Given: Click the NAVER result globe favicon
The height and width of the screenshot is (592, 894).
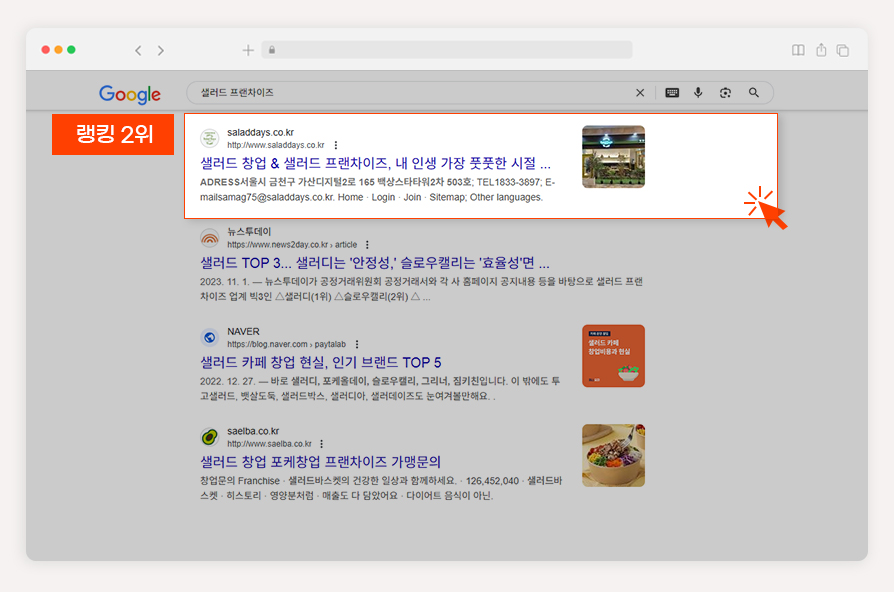Looking at the screenshot, I should (x=209, y=338).
